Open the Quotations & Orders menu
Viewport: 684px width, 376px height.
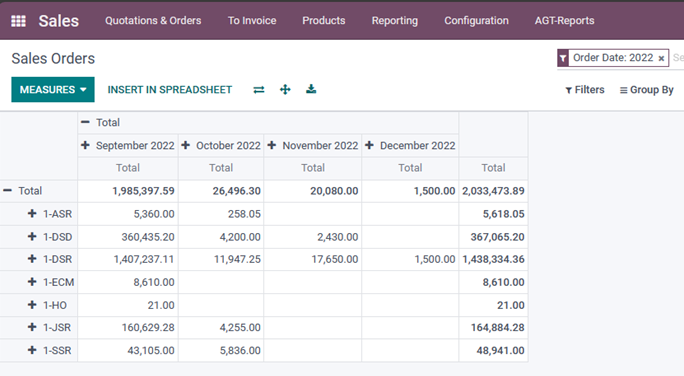pos(153,21)
